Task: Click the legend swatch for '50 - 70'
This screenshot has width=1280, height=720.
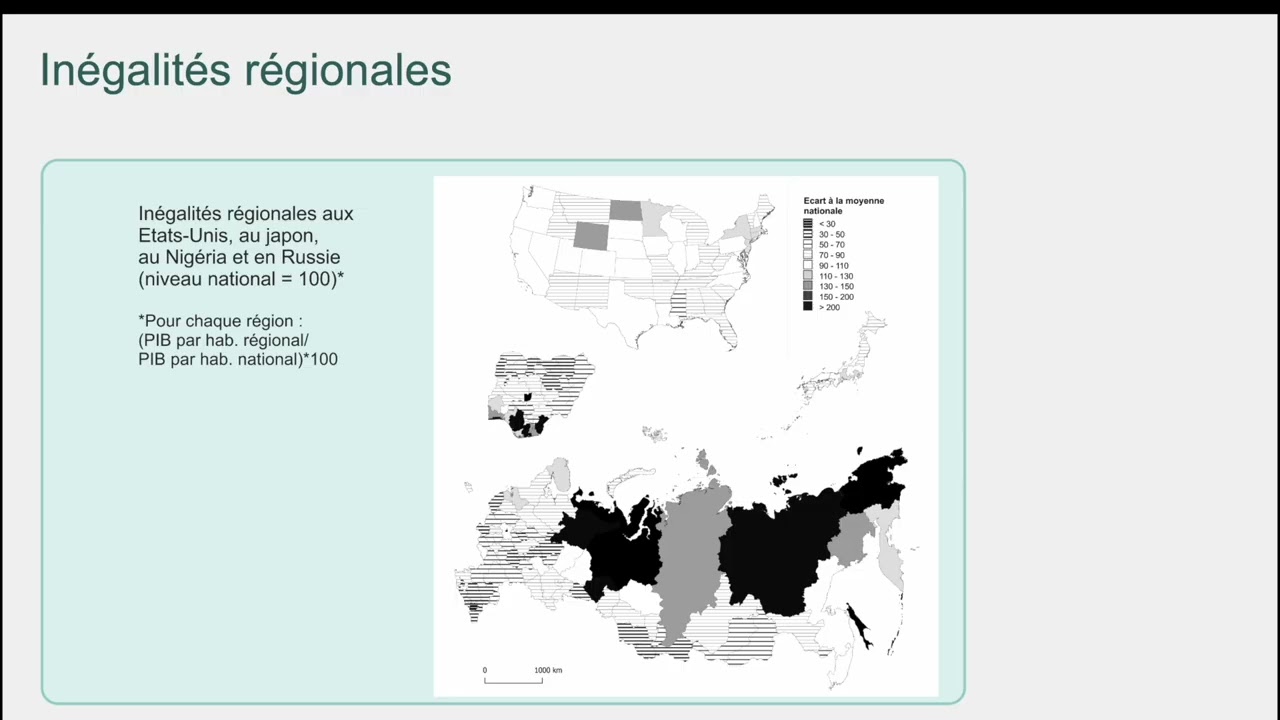Action: pyautogui.click(x=808, y=245)
